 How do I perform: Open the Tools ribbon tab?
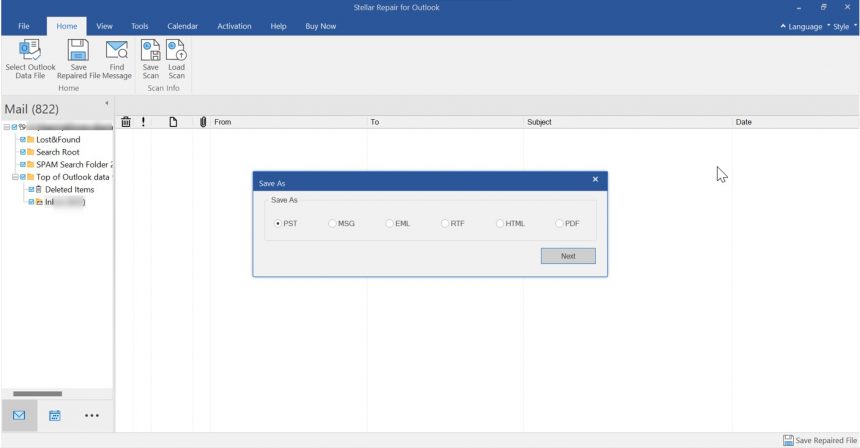pyautogui.click(x=139, y=26)
